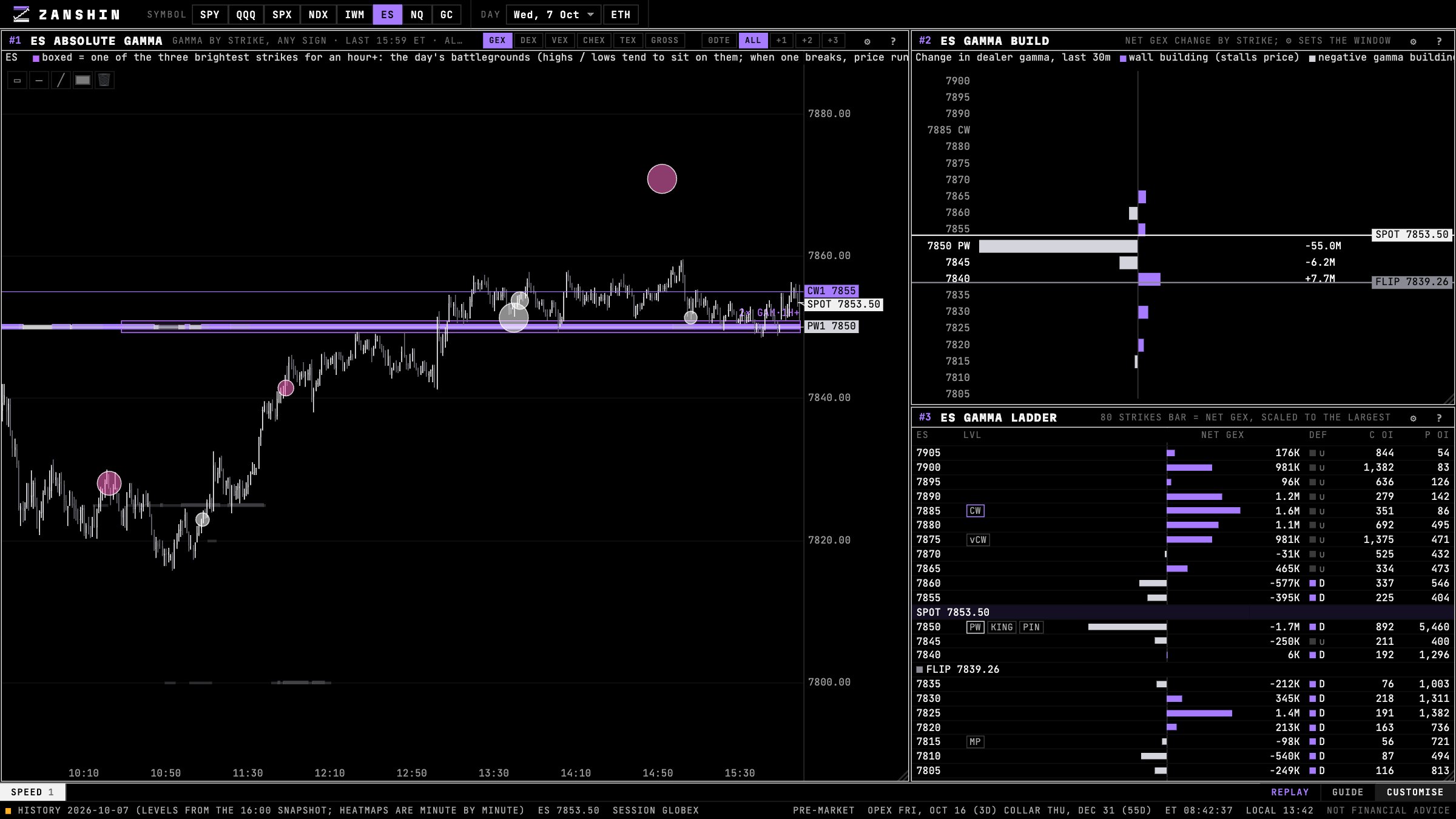Viewport: 1456px width, 819px height.
Task: Open settings gear of ES Absolute Gamma panel
Action: click(868, 41)
